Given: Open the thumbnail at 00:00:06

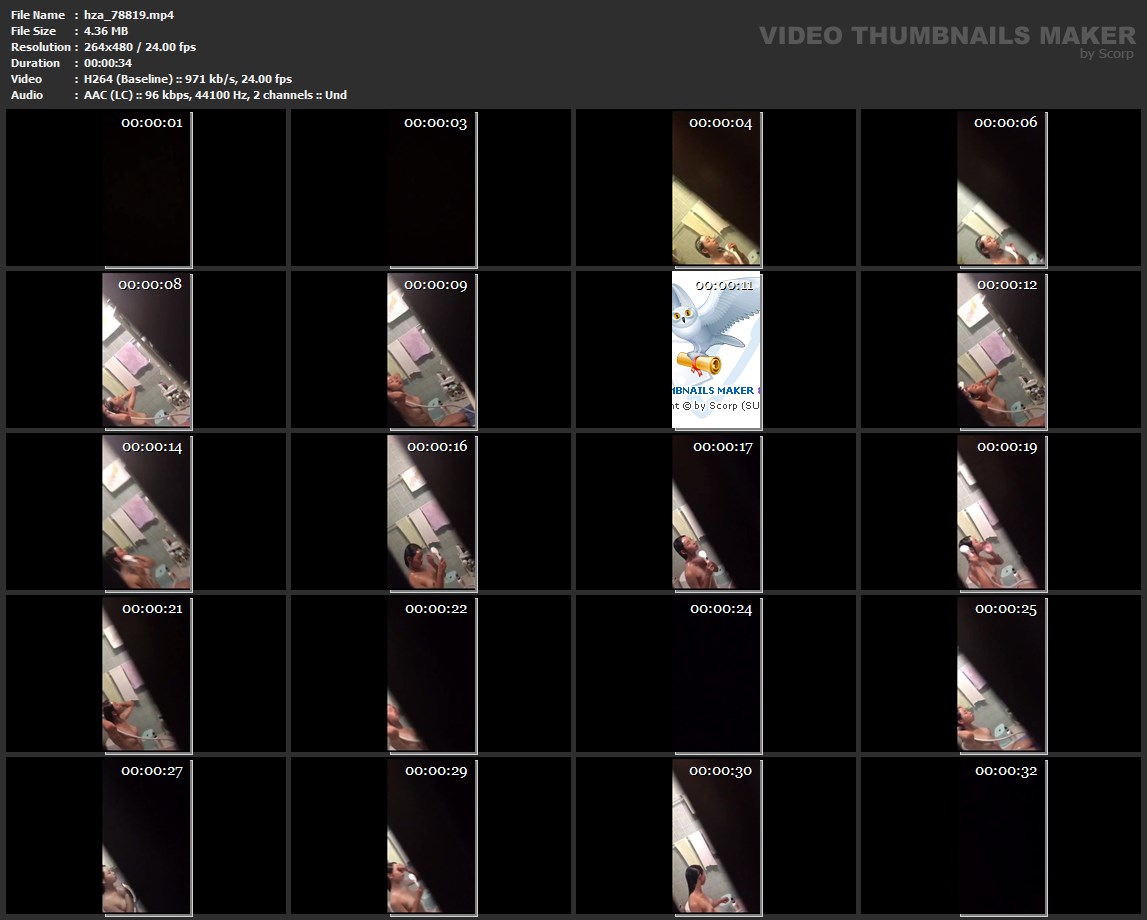Looking at the screenshot, I should (x=1001, y=188).
